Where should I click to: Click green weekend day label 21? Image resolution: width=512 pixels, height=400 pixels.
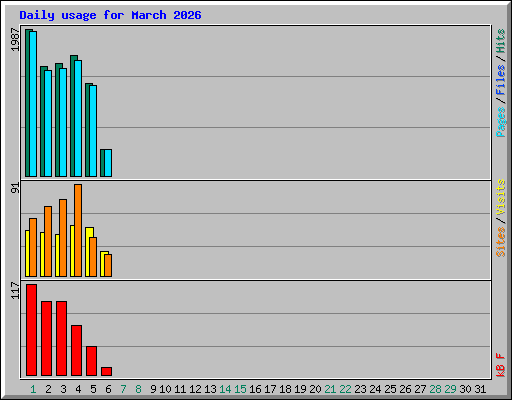coord(330,389)
